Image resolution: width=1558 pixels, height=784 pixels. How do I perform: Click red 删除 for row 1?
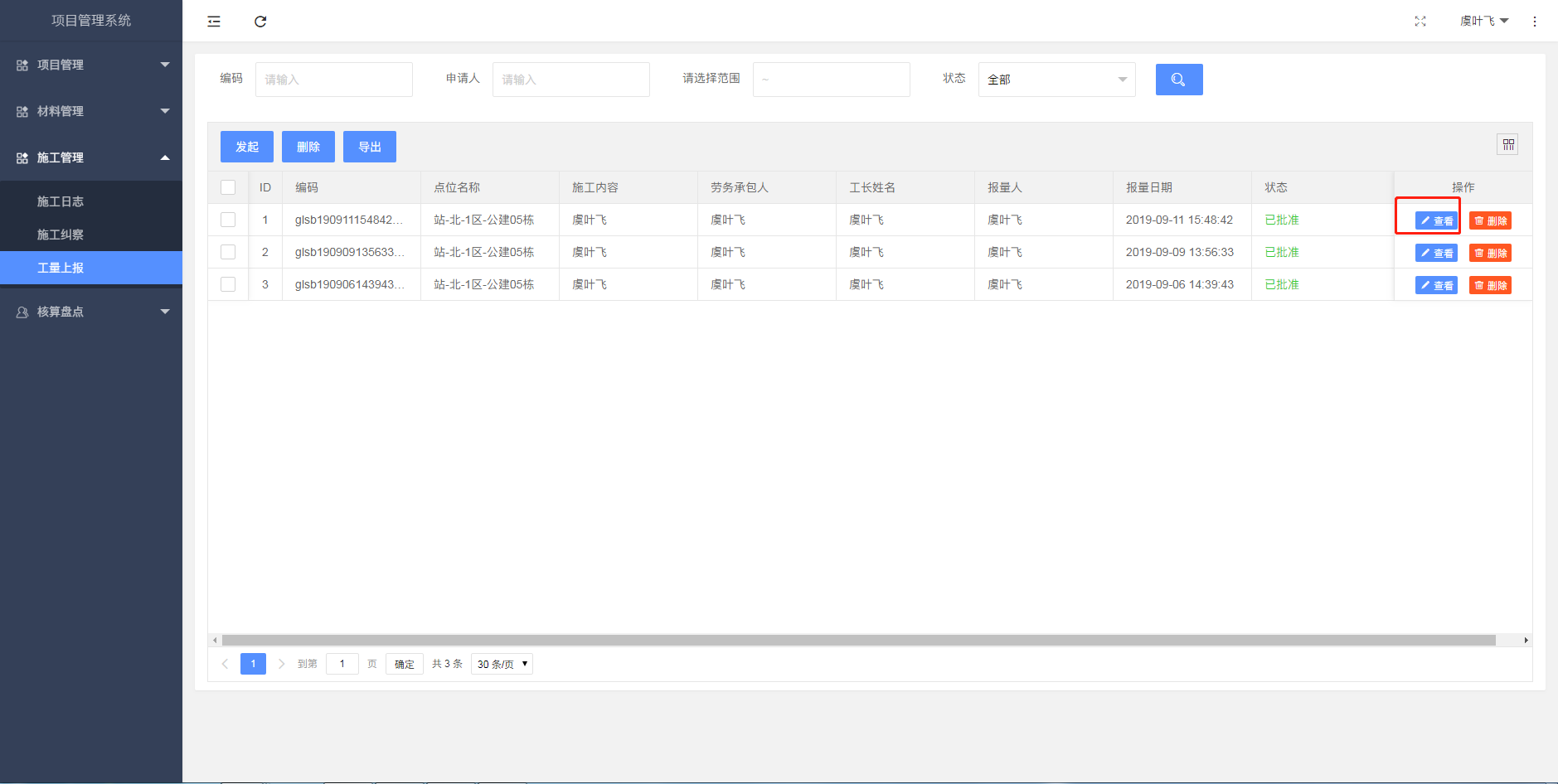point(1490,220)
